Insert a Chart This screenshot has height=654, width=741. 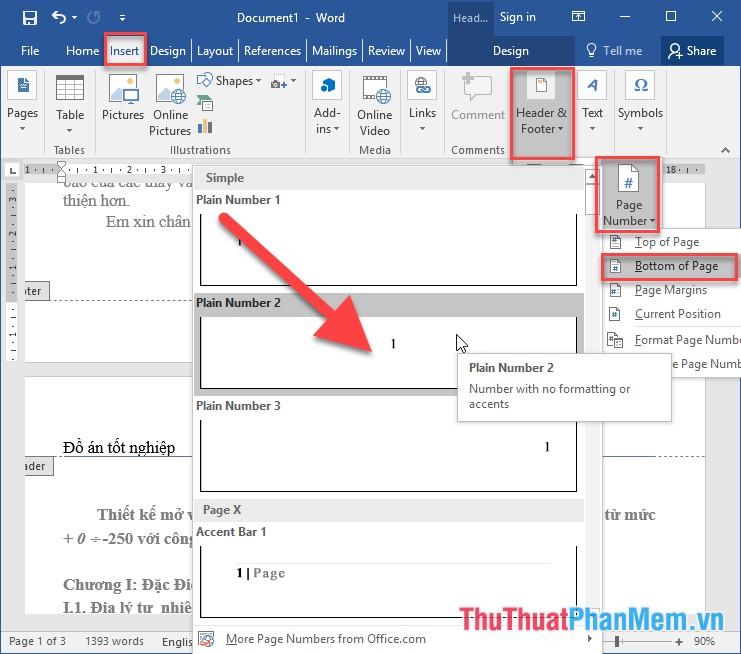205,126
